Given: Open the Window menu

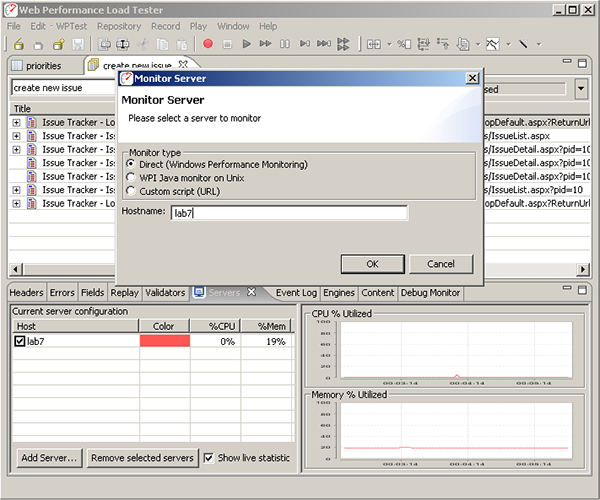Looking at the screenshot, I should (x=233, y=26).
